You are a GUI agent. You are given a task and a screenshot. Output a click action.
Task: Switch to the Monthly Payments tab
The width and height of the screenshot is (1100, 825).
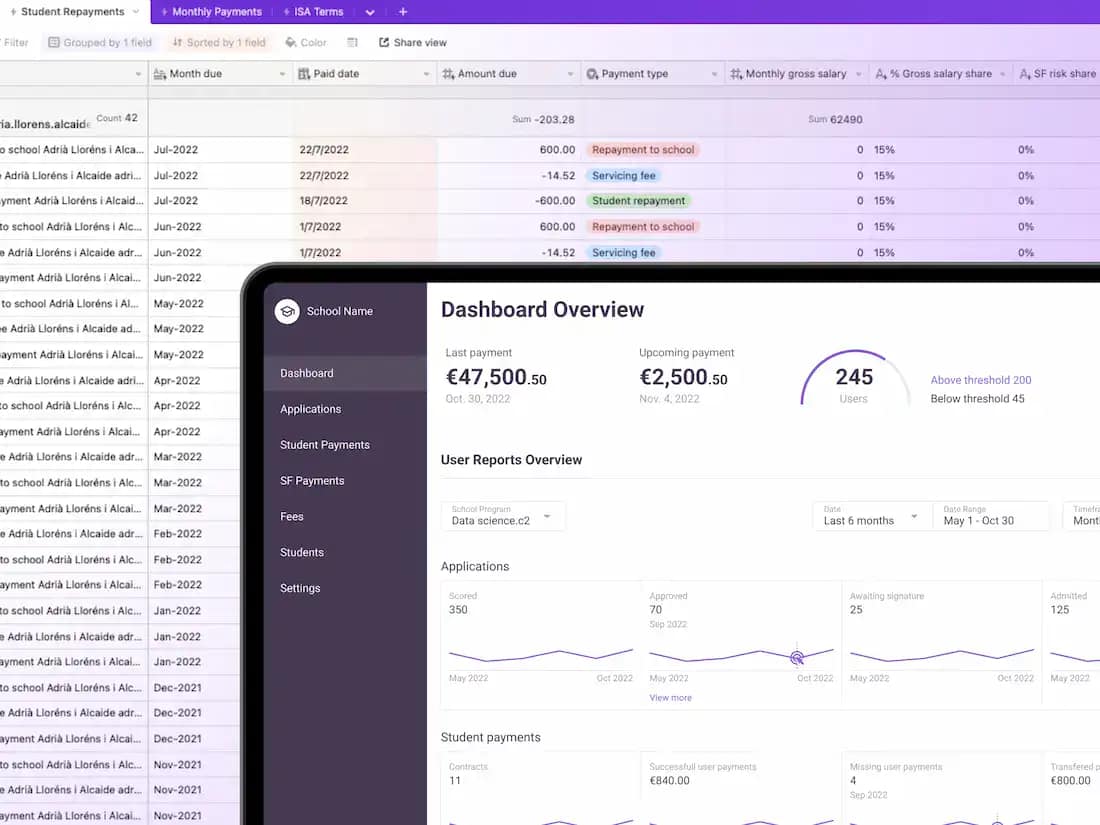coord(216,12)
